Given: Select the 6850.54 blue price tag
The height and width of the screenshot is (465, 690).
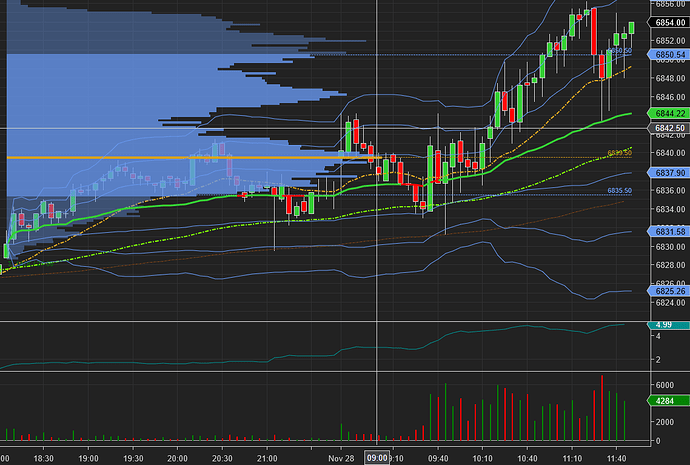Looking at the screenshot, I should pyautogui.click(x=665, y=54).
